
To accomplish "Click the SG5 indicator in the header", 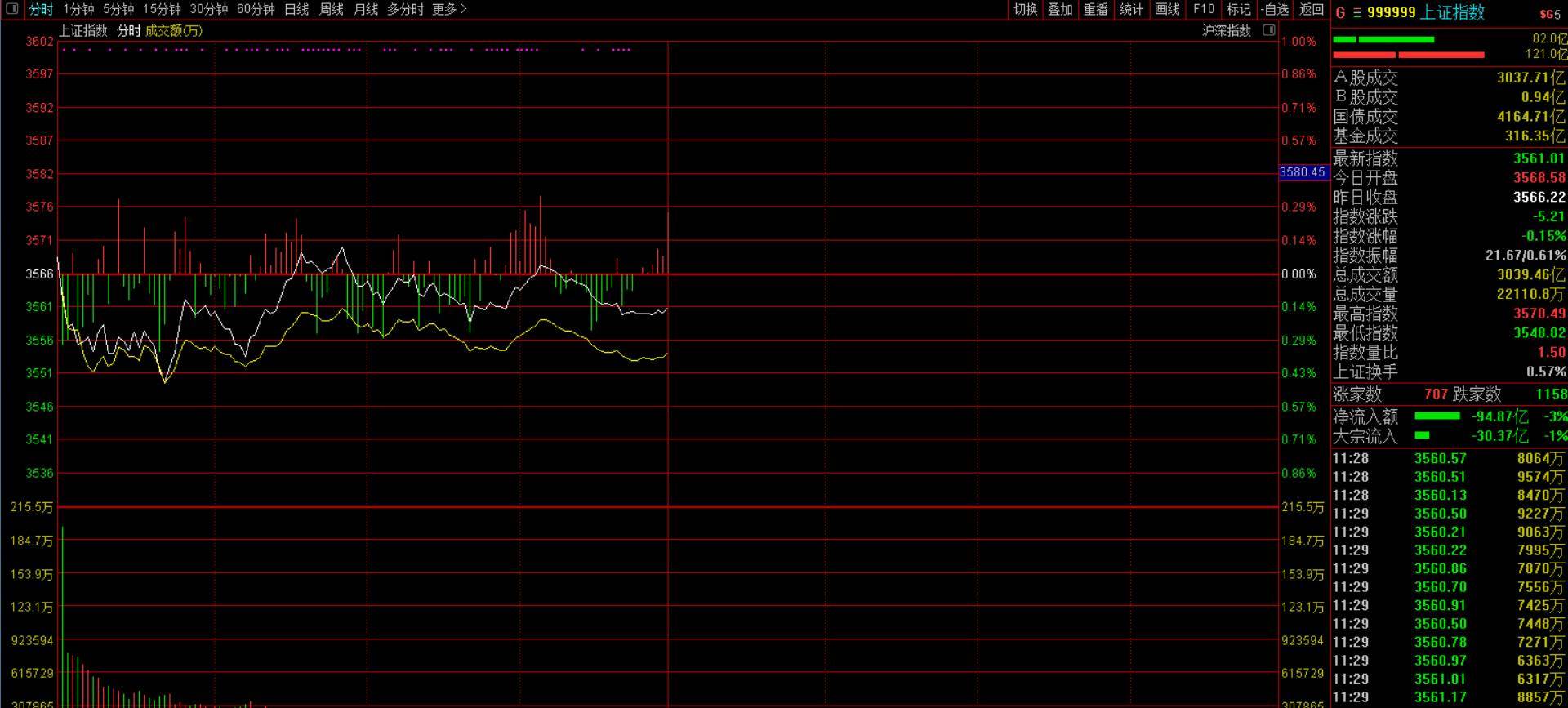I will pyautogui.click(x=1550, y=15).
